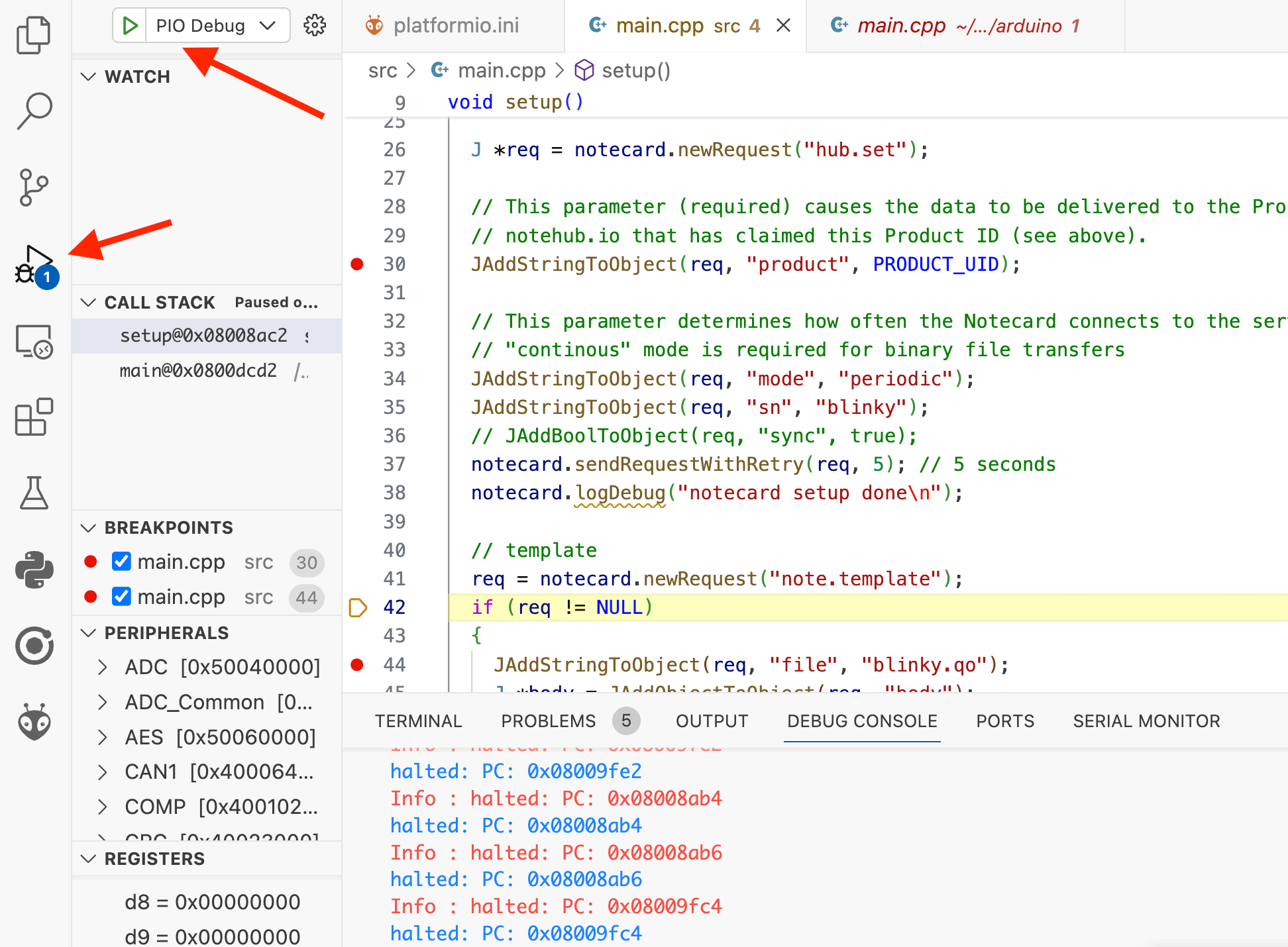The width and height of the screenshot is (1288, 947).
Task: Expand the CAN1 peripheral
Action: coord(103,772)
